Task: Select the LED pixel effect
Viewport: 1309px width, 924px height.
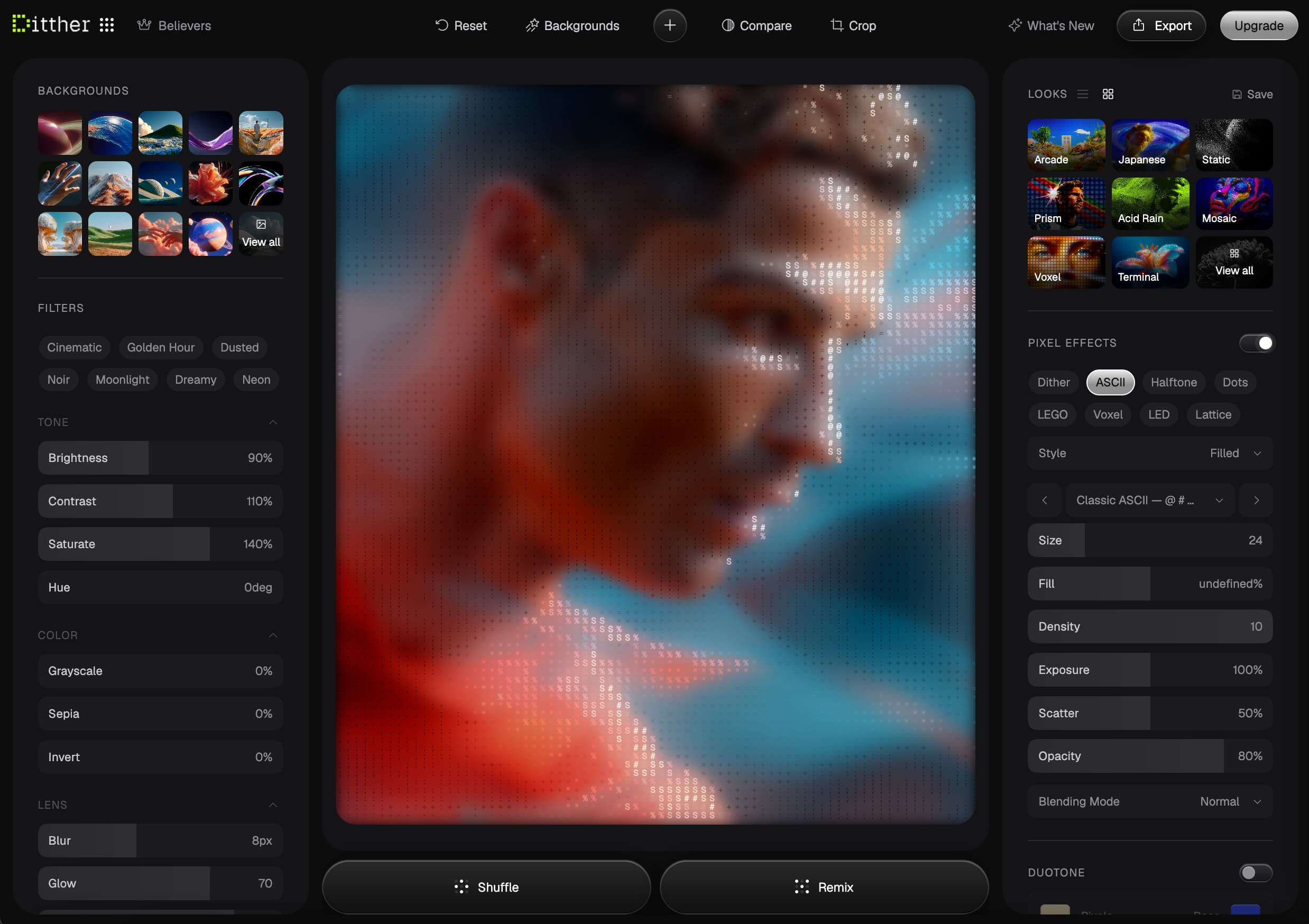Action: (x=1158, y=414)
